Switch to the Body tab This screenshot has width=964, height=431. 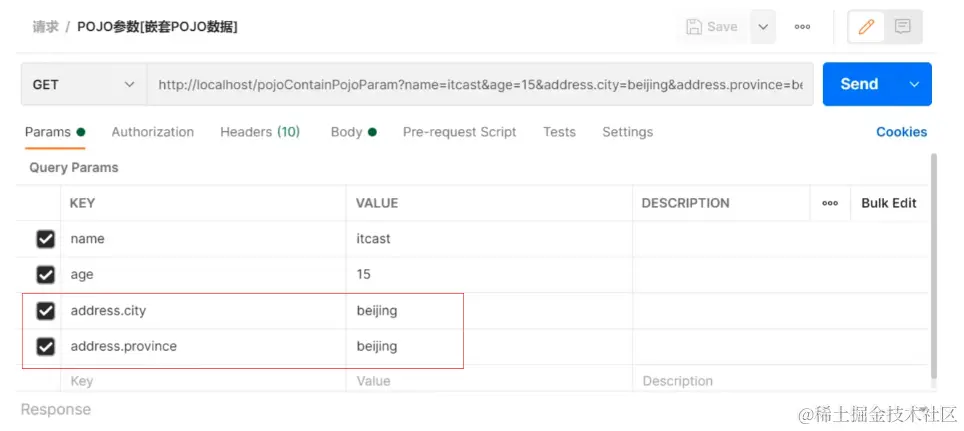click(346, 132)
